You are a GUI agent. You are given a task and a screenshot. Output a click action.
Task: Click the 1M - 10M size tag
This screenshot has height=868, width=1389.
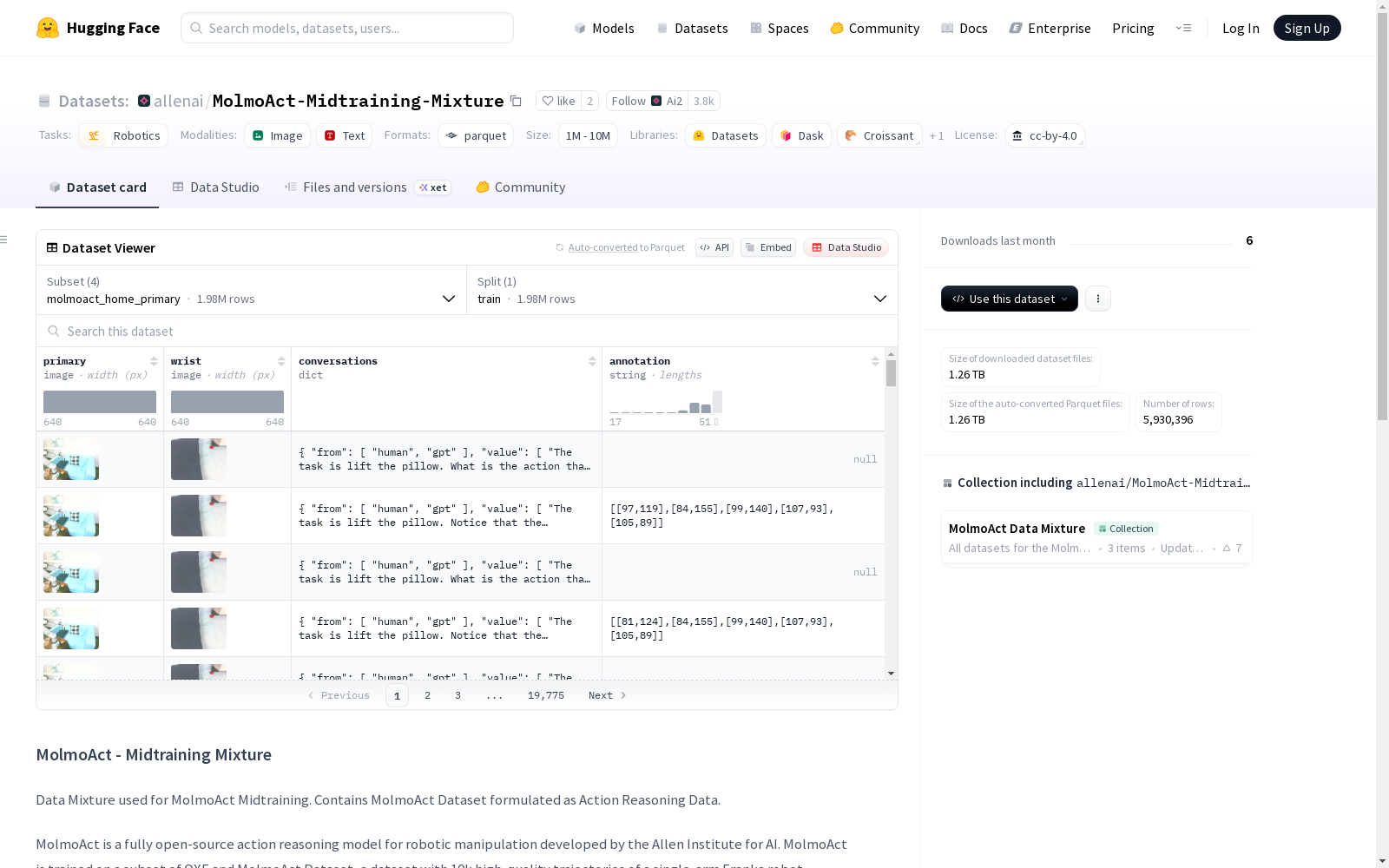tap(589, 135)
